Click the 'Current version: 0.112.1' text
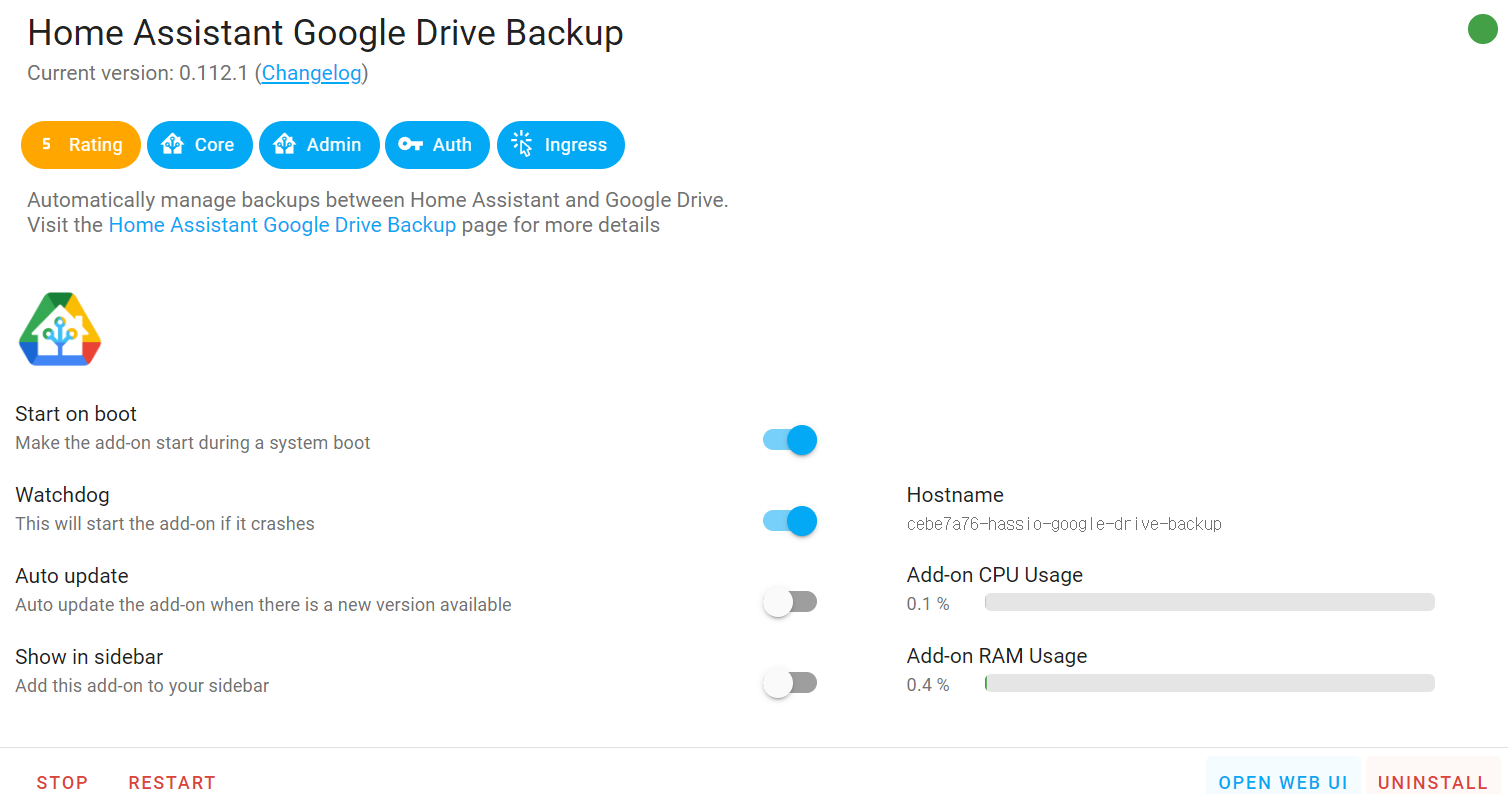The height and width of the screenshot is (794, 1508). [x=137, y=73]
